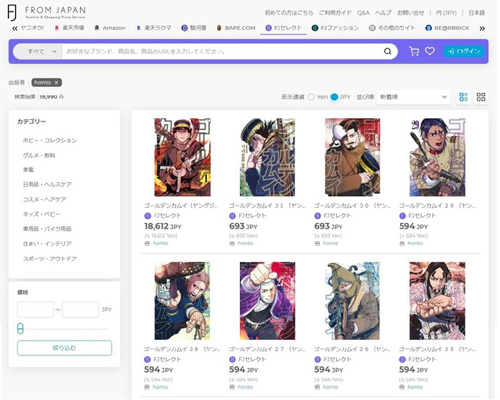Open the 新着順 sort order dropdown
Viewport: 500px width, 400px height.
click(x=413, y=97)
